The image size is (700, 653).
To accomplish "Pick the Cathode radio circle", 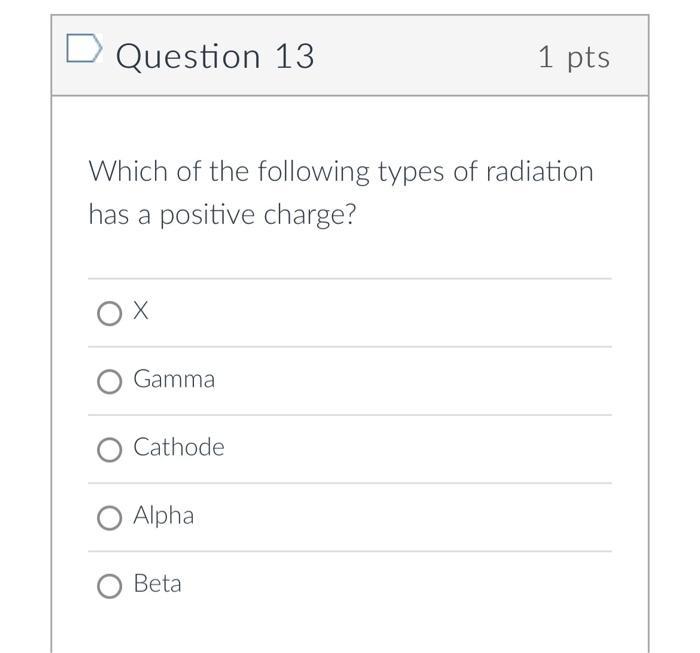I will 110,450.
